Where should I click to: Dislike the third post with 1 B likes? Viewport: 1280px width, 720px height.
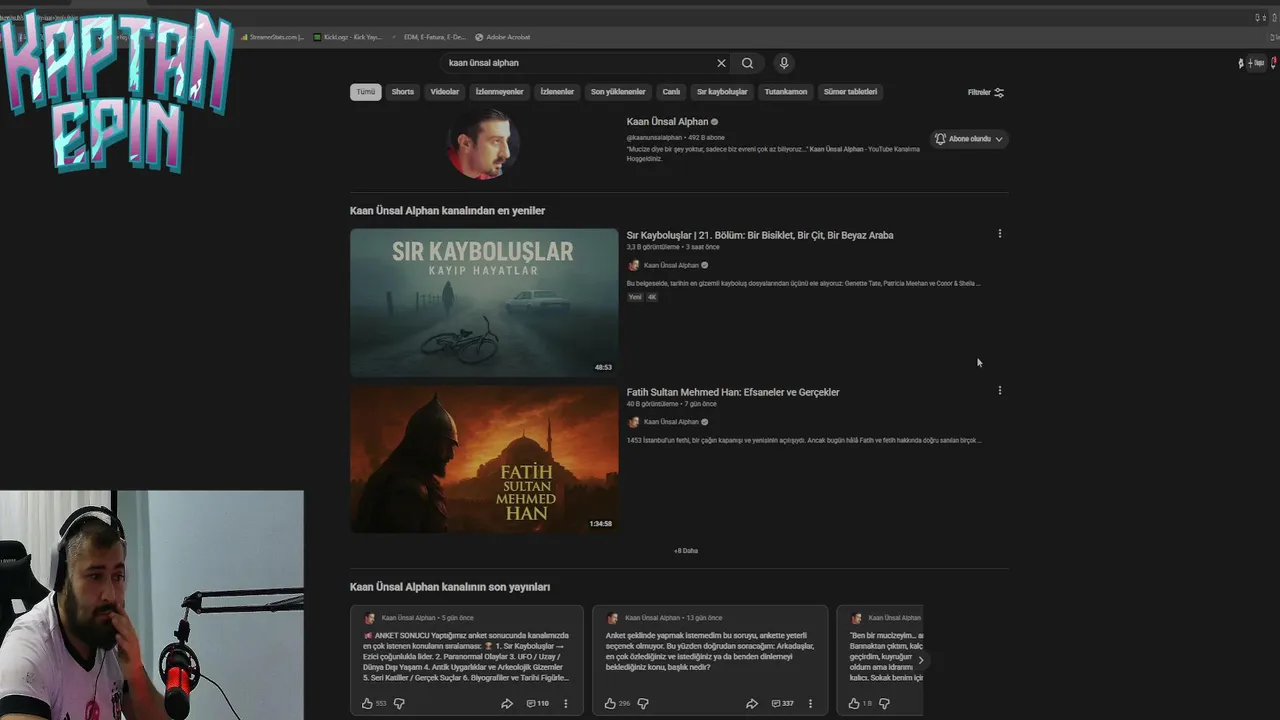click(884, 704)
